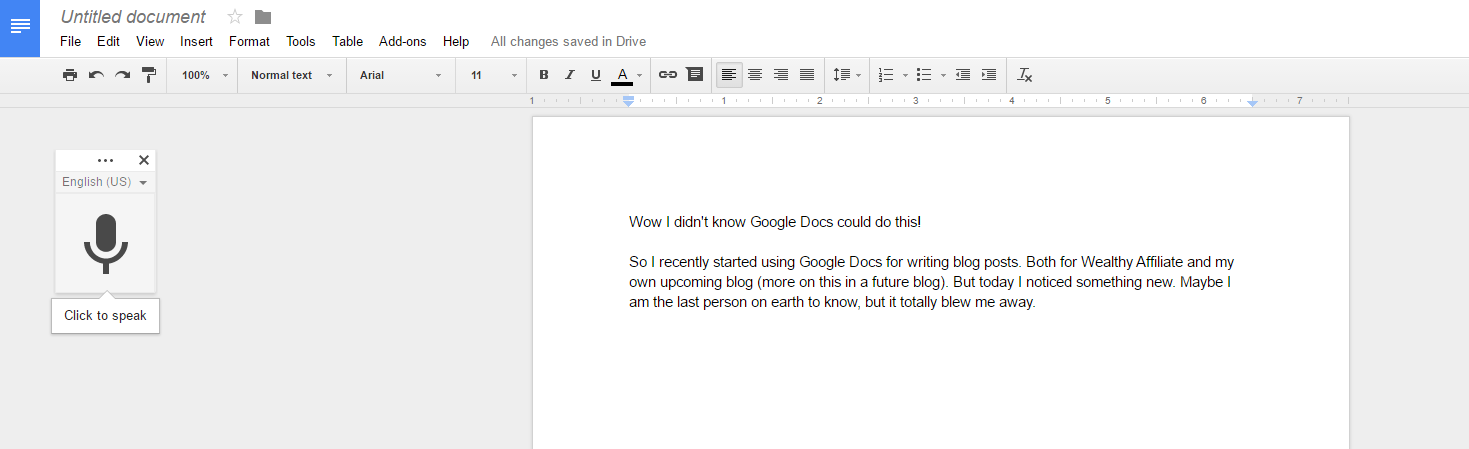Open the Format menu

point(249,41)
